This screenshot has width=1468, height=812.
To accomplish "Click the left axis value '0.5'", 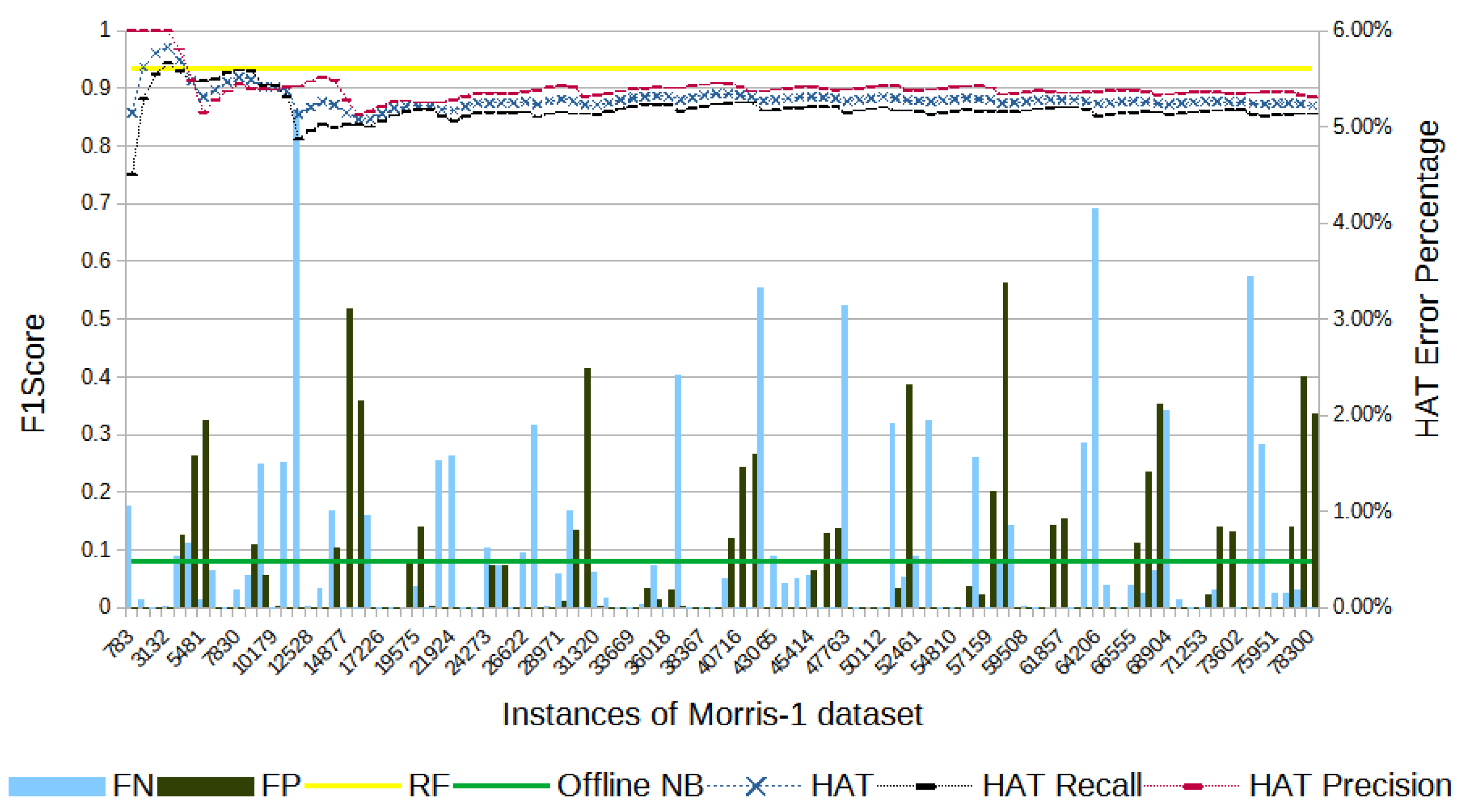I will click(96, 319).
